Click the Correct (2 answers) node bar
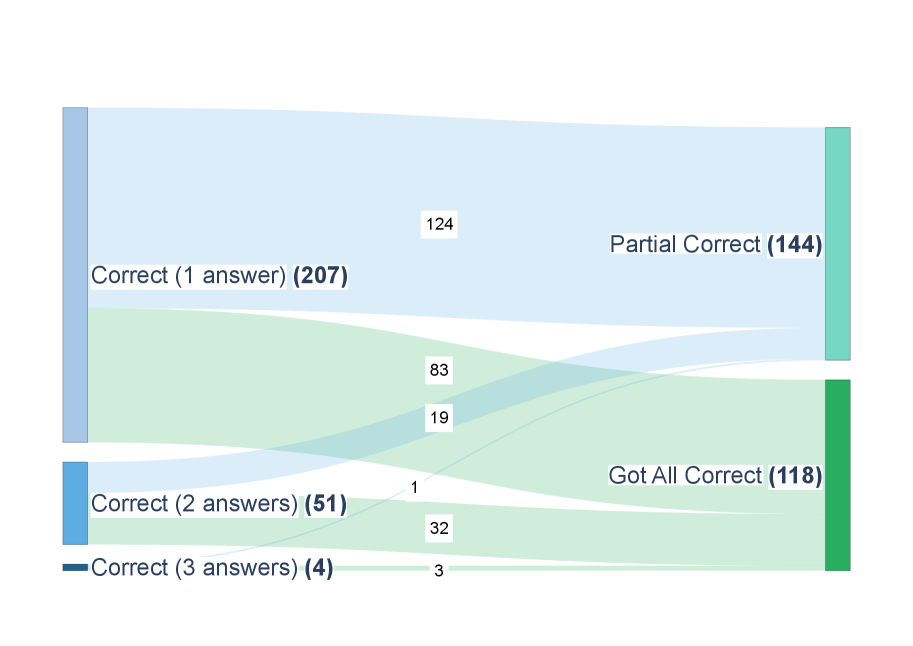 (x=75, y=503)
